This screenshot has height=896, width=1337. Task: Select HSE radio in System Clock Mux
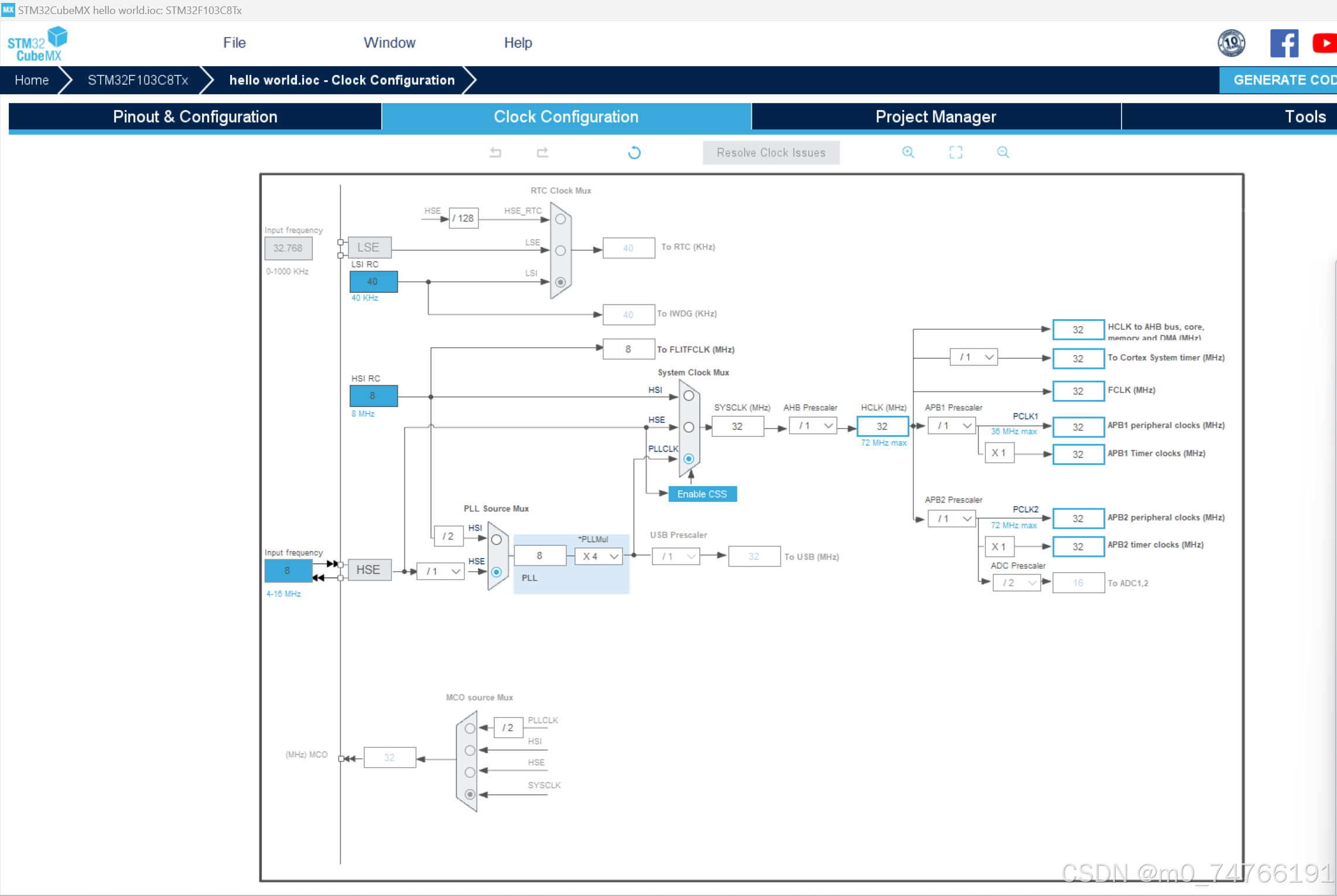689,428
